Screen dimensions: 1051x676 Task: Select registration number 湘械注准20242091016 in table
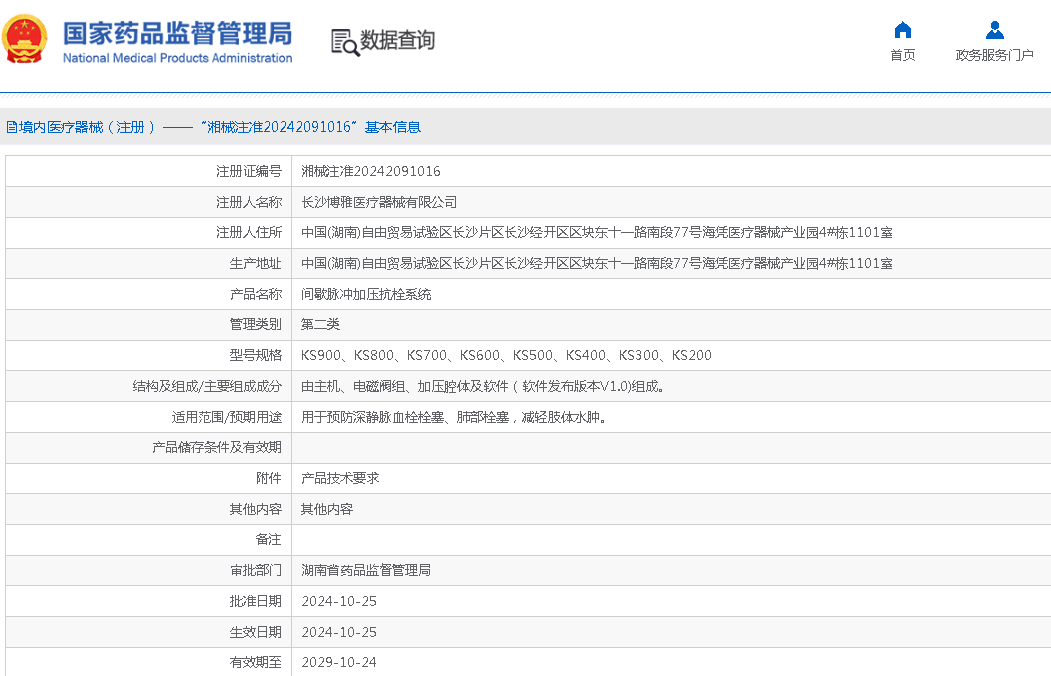tap(370, 171)
